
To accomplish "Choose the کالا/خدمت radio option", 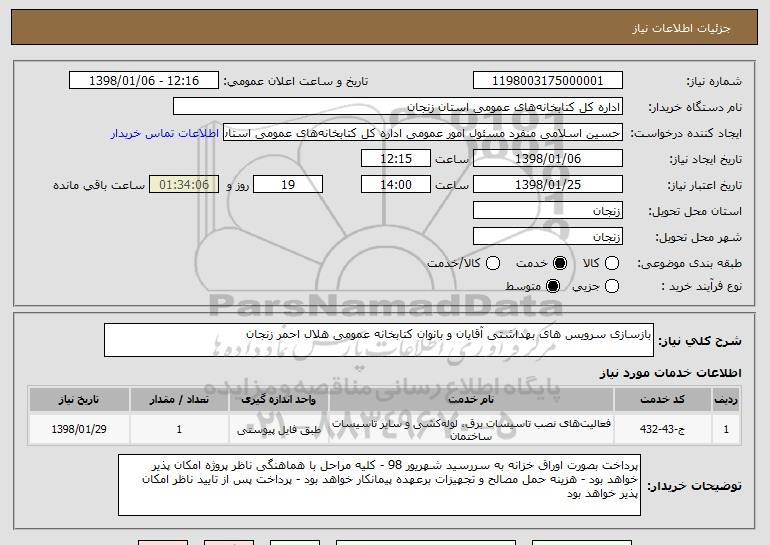I will tap(491, 263).
